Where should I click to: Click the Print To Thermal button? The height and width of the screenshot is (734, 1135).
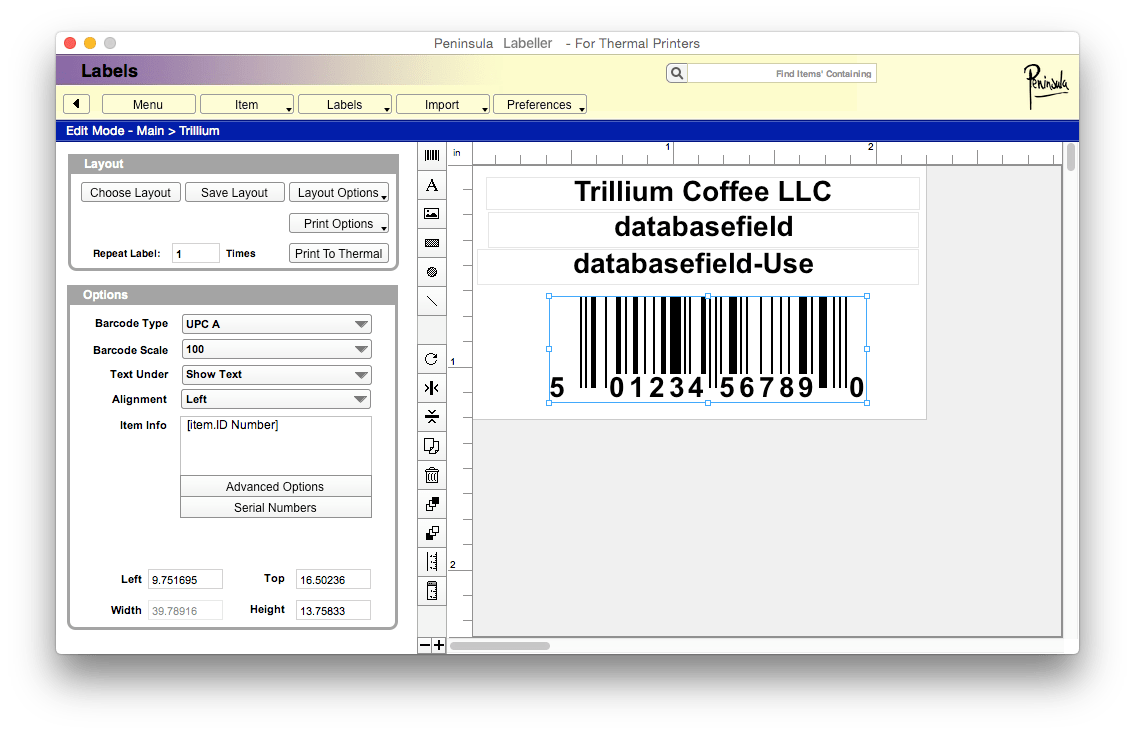(x=338, y=253)
